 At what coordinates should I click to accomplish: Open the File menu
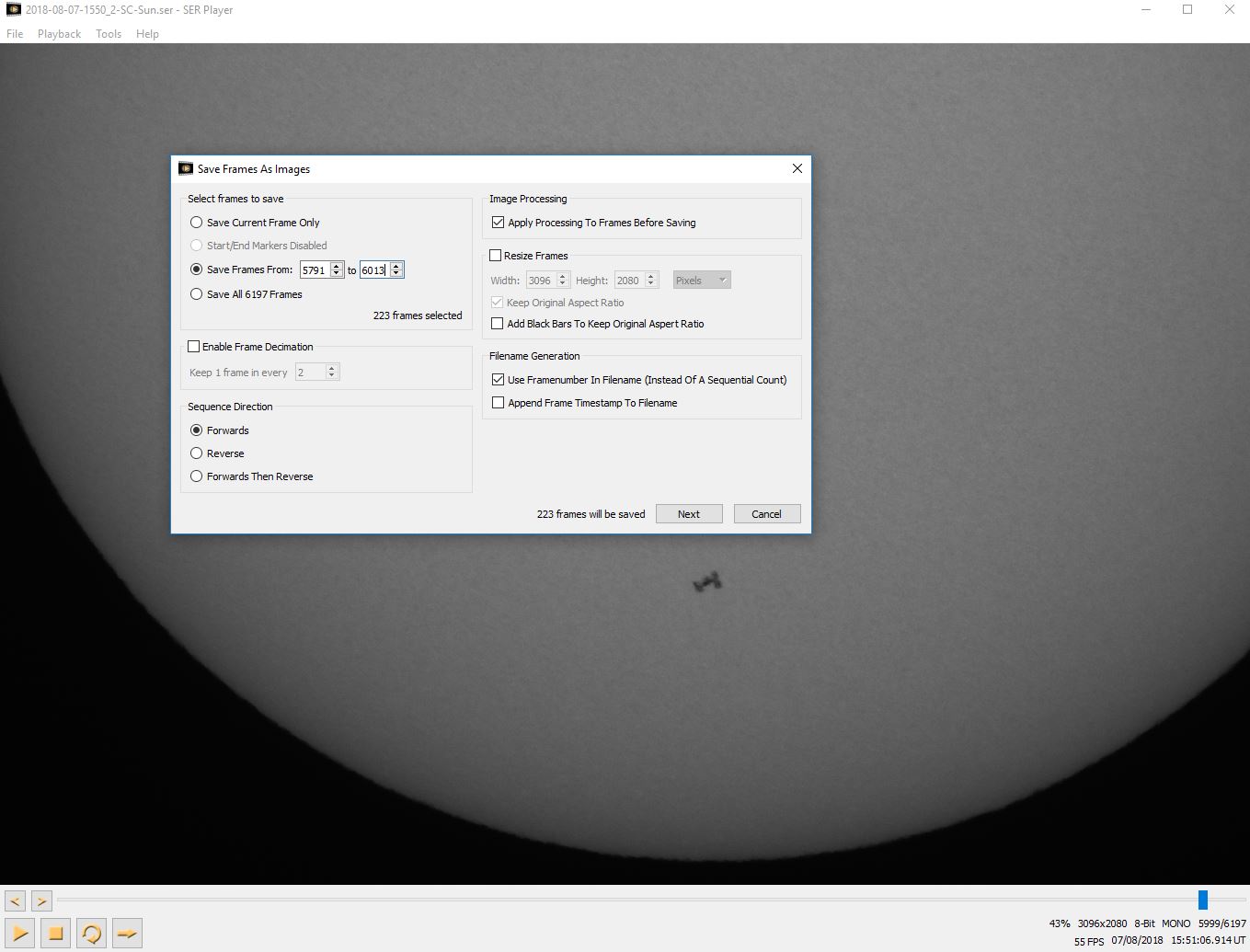(15, 33)
